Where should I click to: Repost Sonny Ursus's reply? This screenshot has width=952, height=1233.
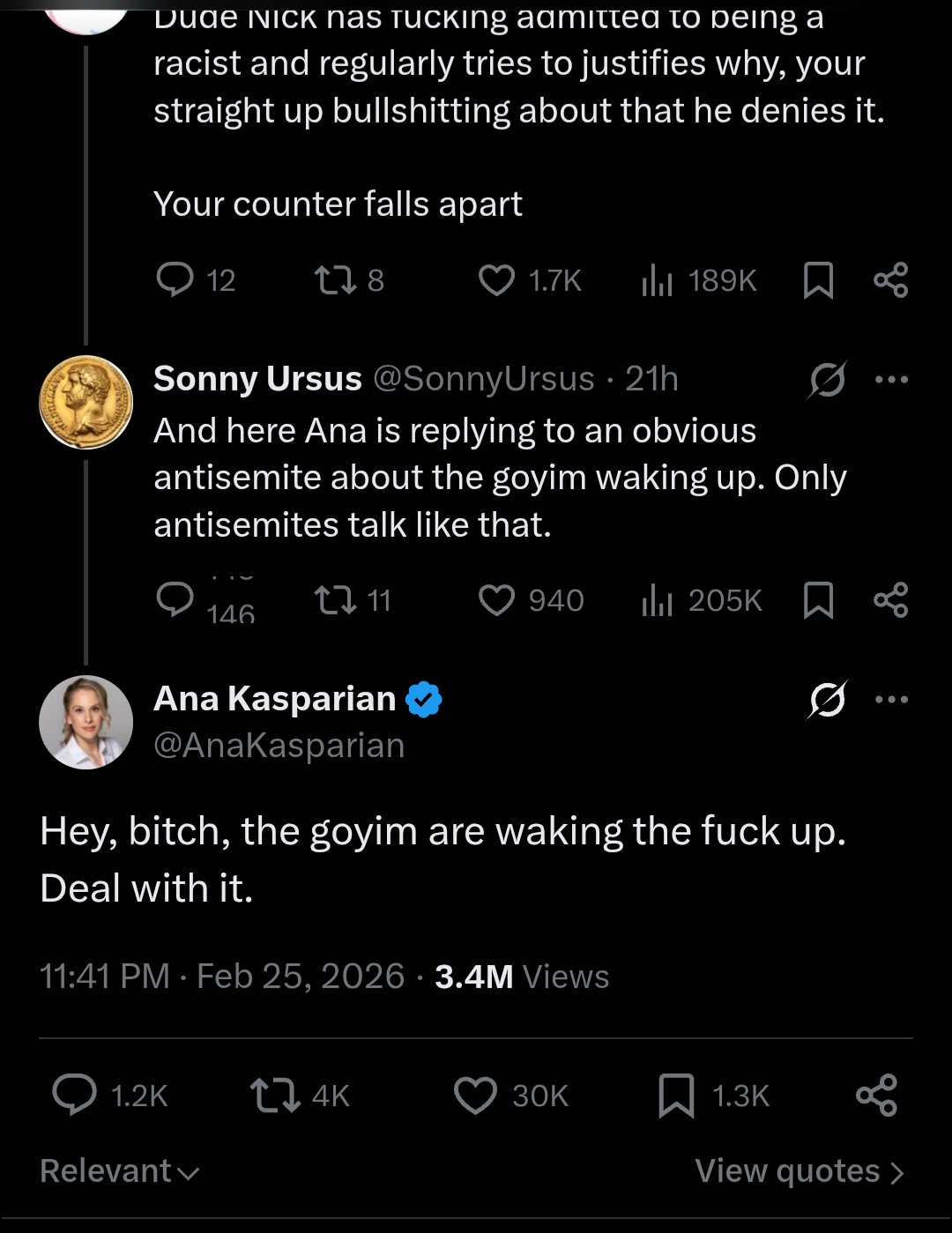[335, 600]
